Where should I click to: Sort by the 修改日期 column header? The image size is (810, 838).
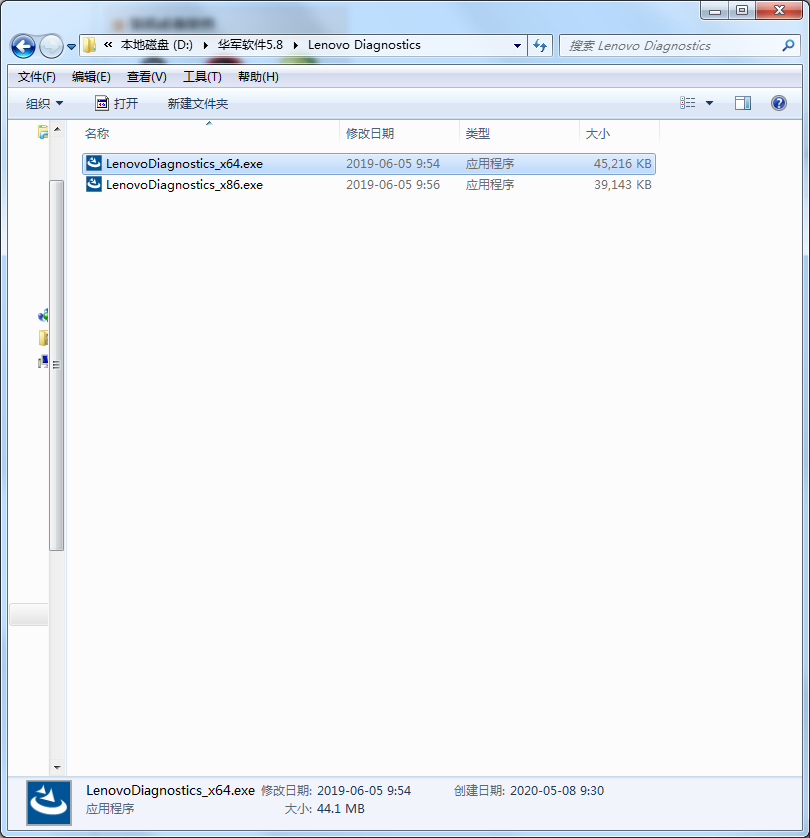pos(399,134)
